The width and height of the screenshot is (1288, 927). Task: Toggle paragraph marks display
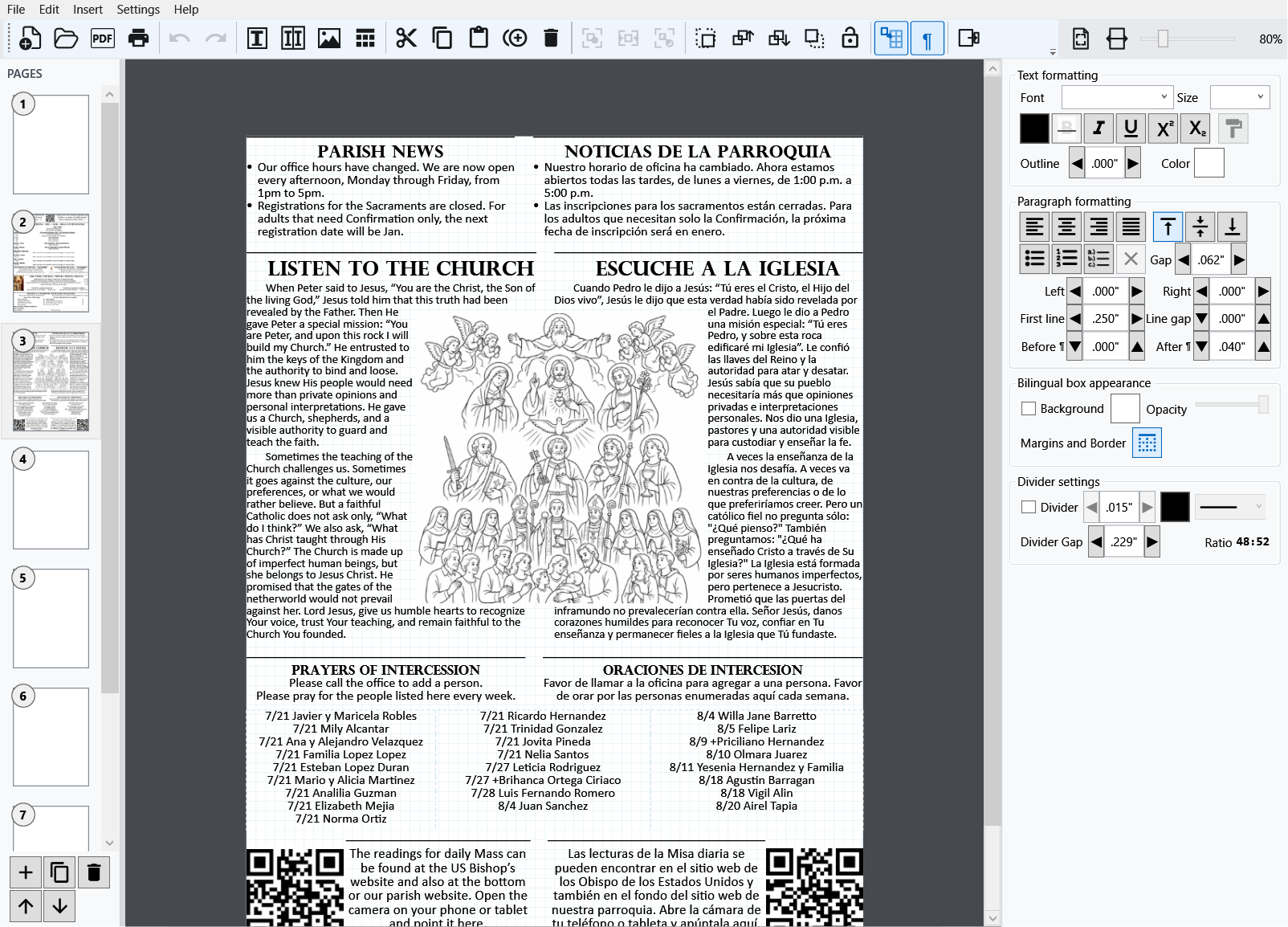coord(927,38)
